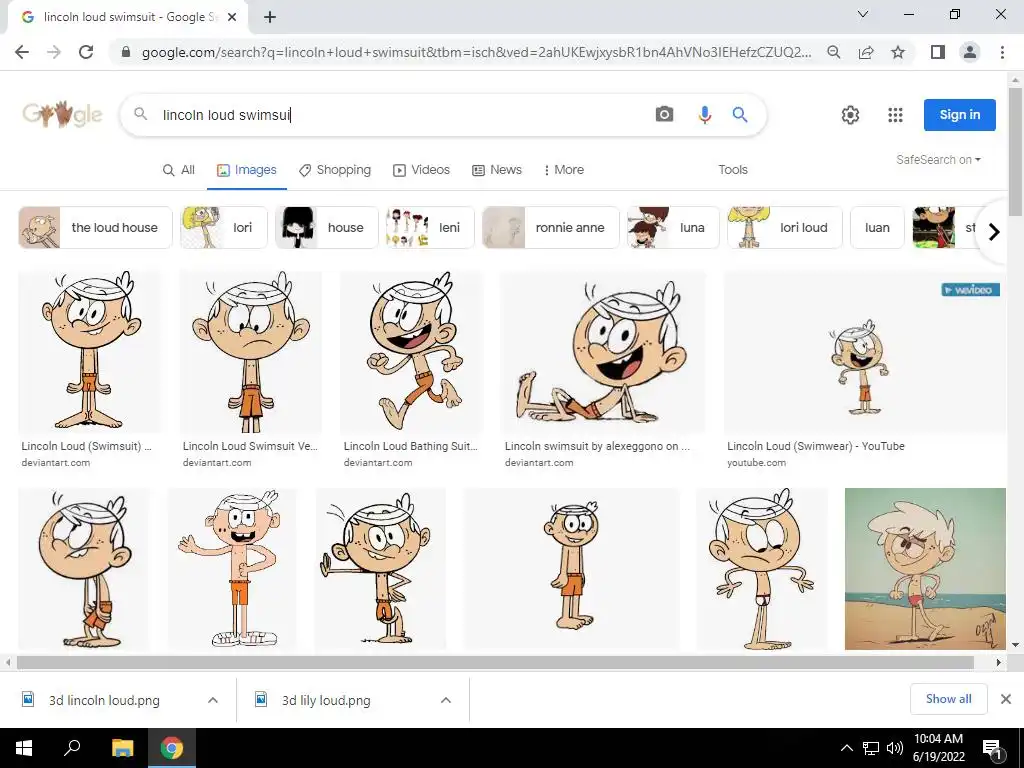Click the Chrome taskbar icon
1024x768 pixels.
(x=172, y=748)
